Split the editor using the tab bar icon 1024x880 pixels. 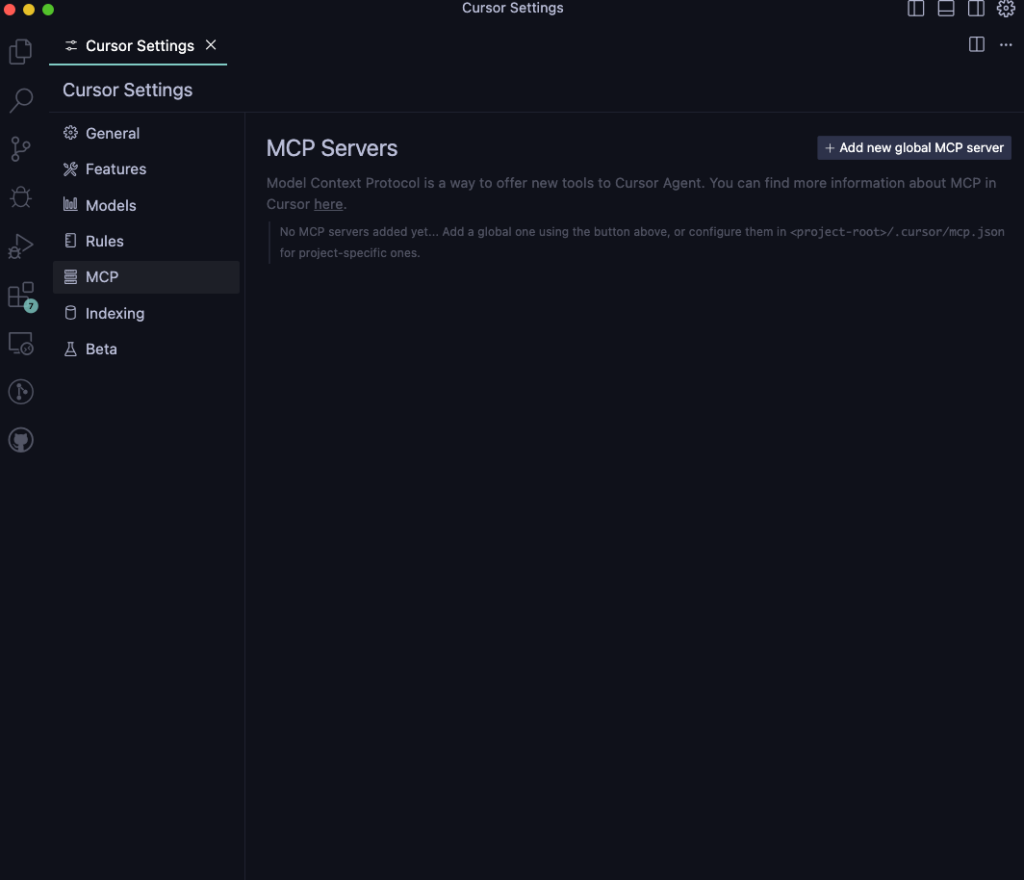tap(976, 44)
